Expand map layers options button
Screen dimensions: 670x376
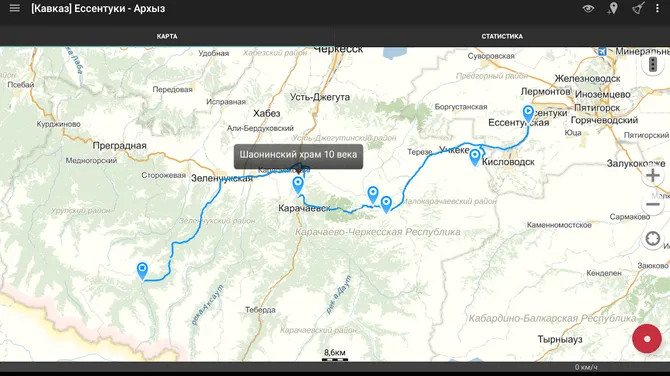[x=652, y=65]
